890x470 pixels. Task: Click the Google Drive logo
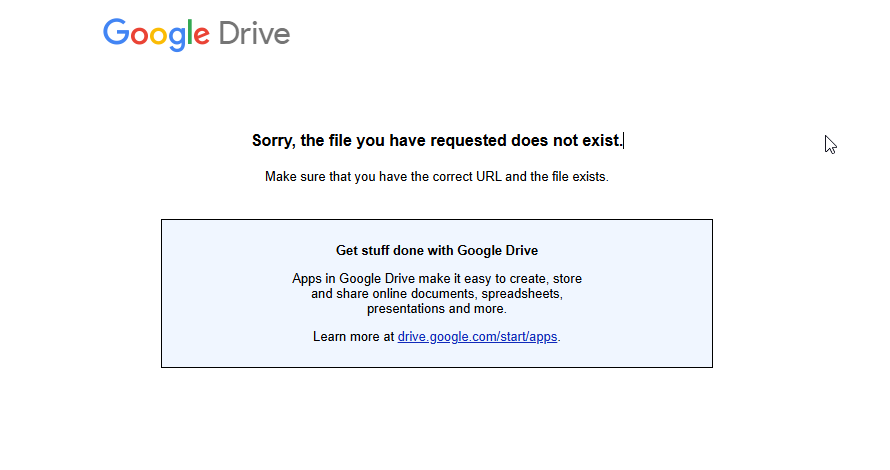pyautogui.click(x=196, y=34)
